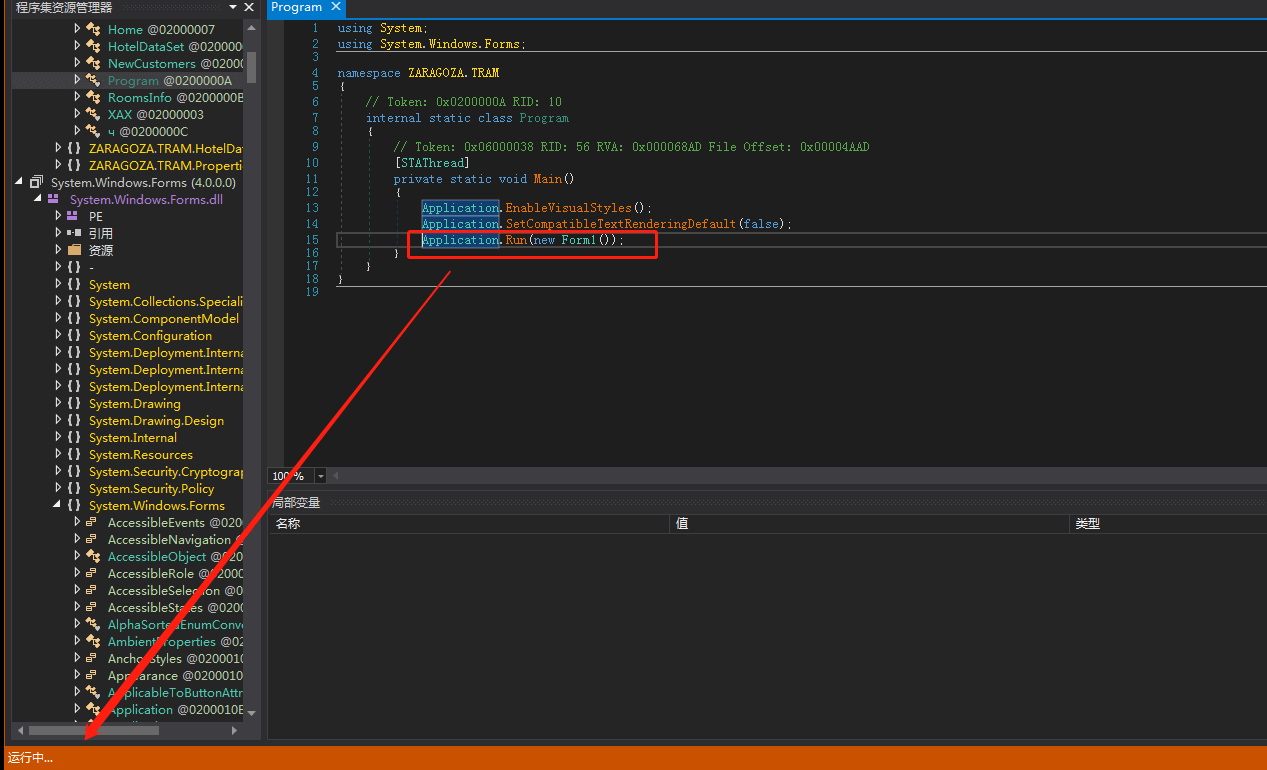Select the 'System' namespace row
1267x770 pixels.
(128, 284)
